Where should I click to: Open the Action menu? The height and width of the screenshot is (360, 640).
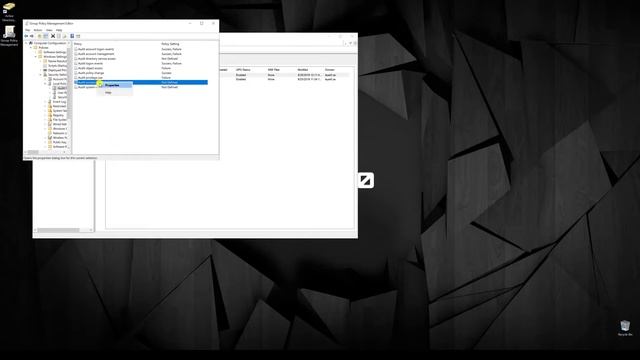(38, 30)
